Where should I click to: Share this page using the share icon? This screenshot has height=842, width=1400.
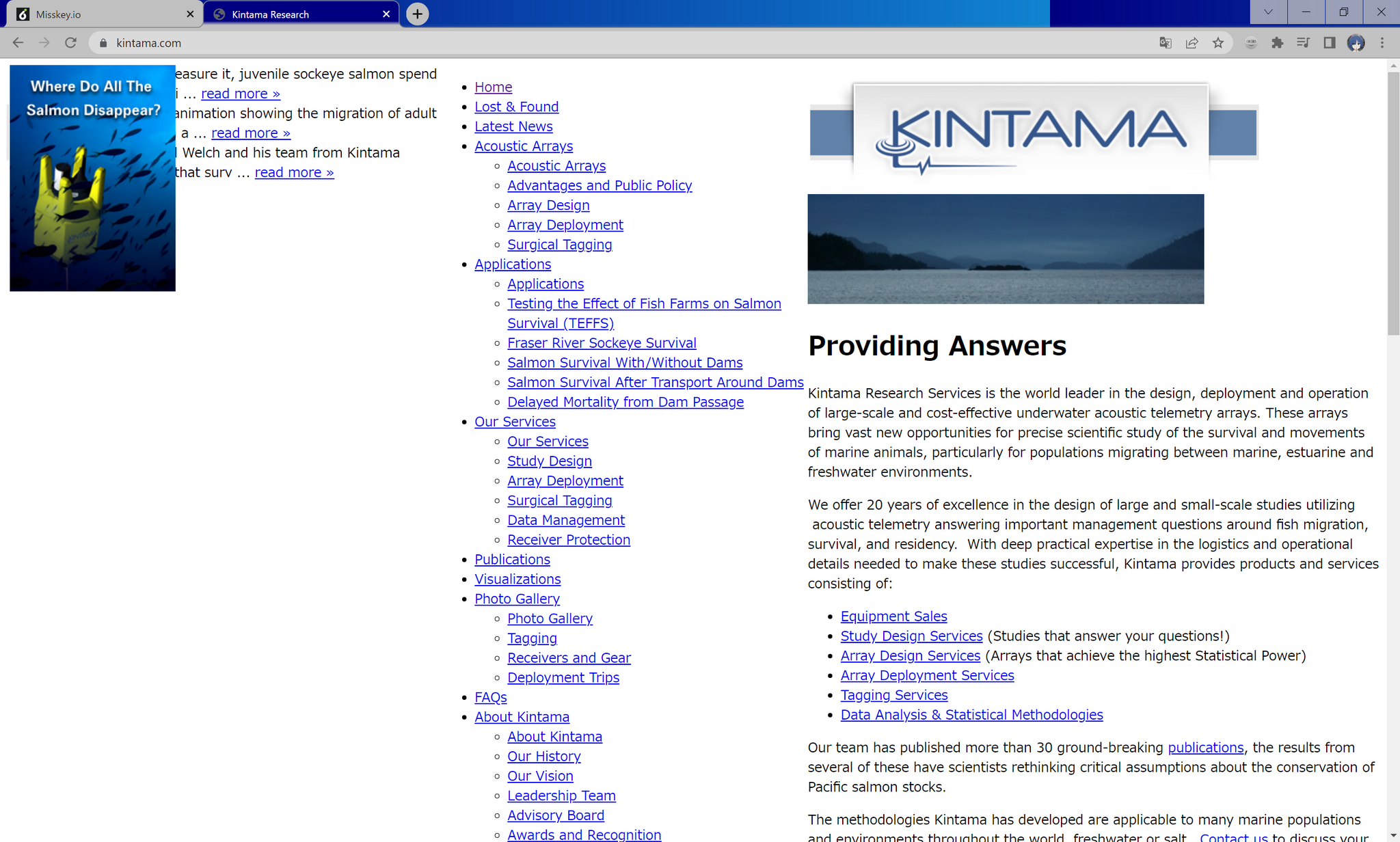click(x=1192, y=43)
